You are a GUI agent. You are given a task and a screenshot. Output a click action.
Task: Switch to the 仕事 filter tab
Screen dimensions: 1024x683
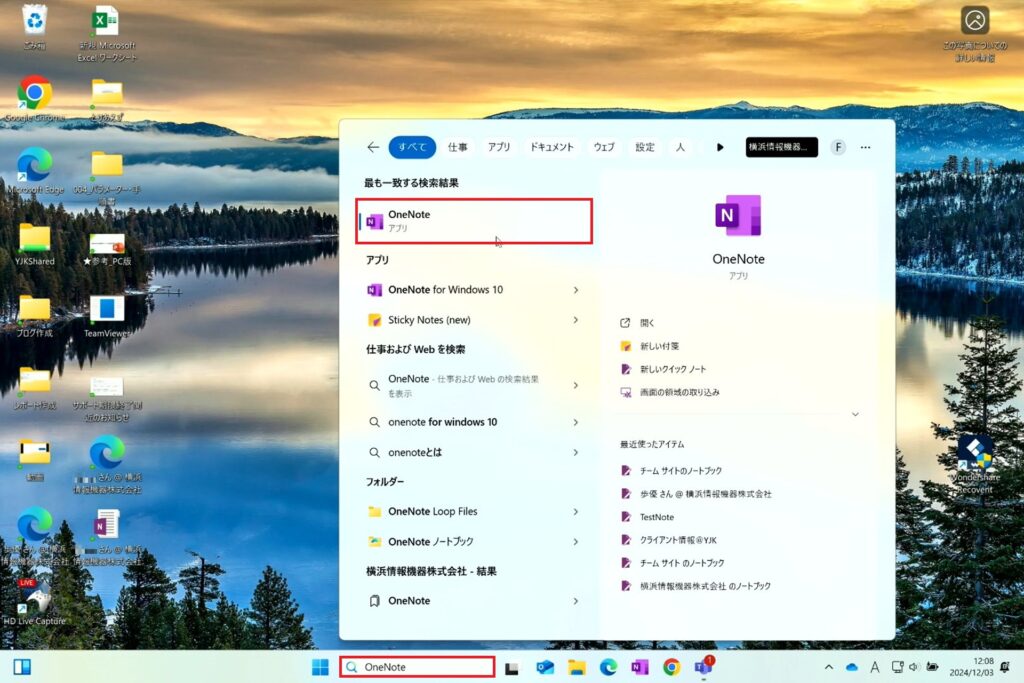tap(457, 148)
